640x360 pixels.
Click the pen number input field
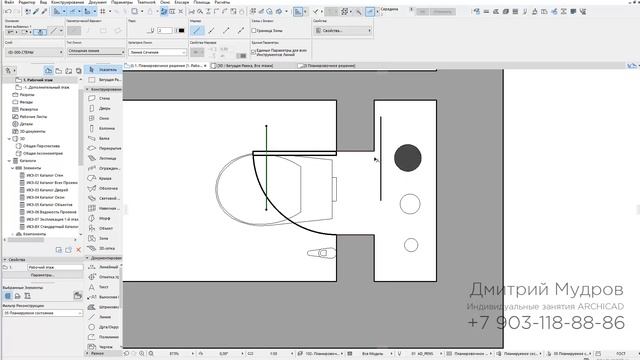165,31
